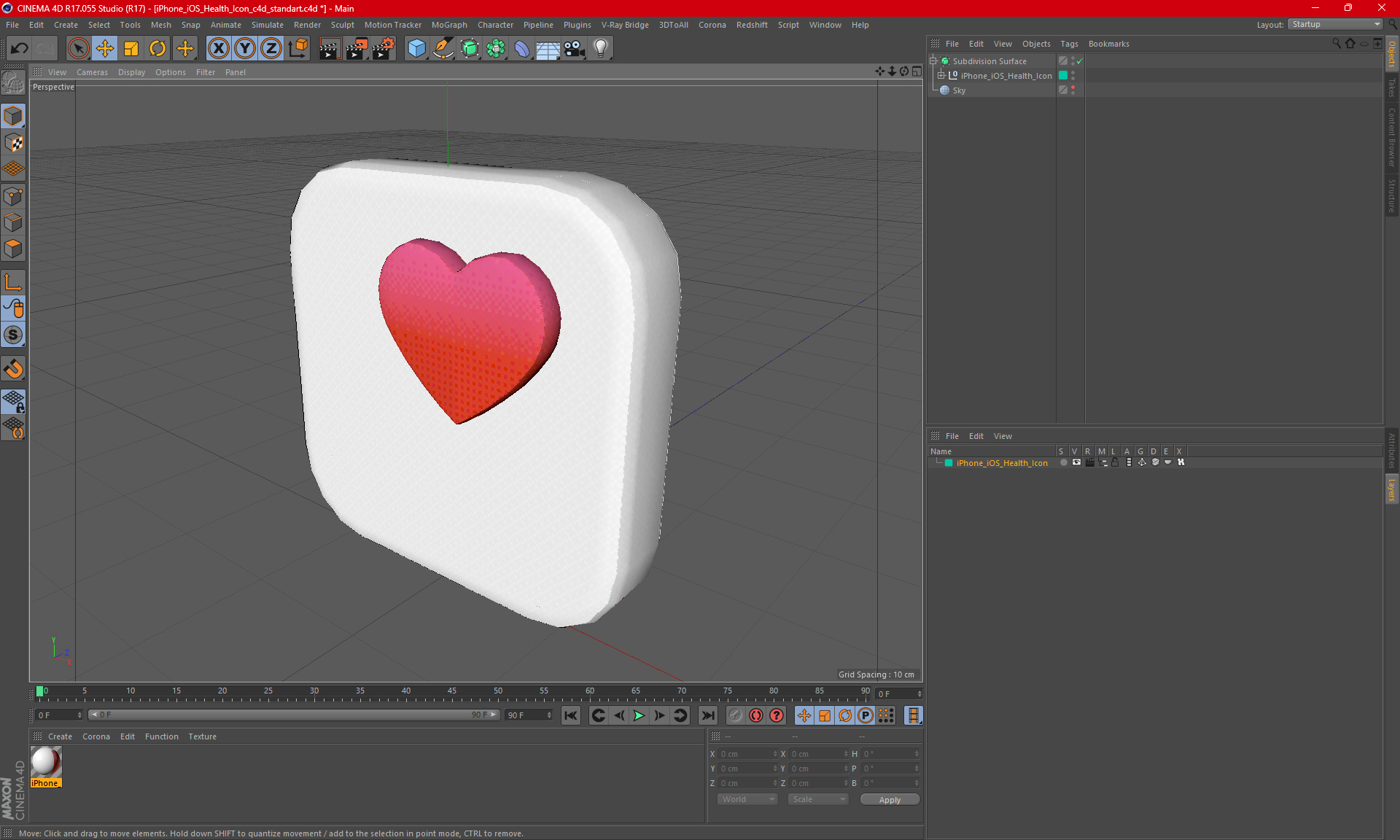Toggle Z axis lock
Screen dimensions: 1400x840
click(271, 49)
